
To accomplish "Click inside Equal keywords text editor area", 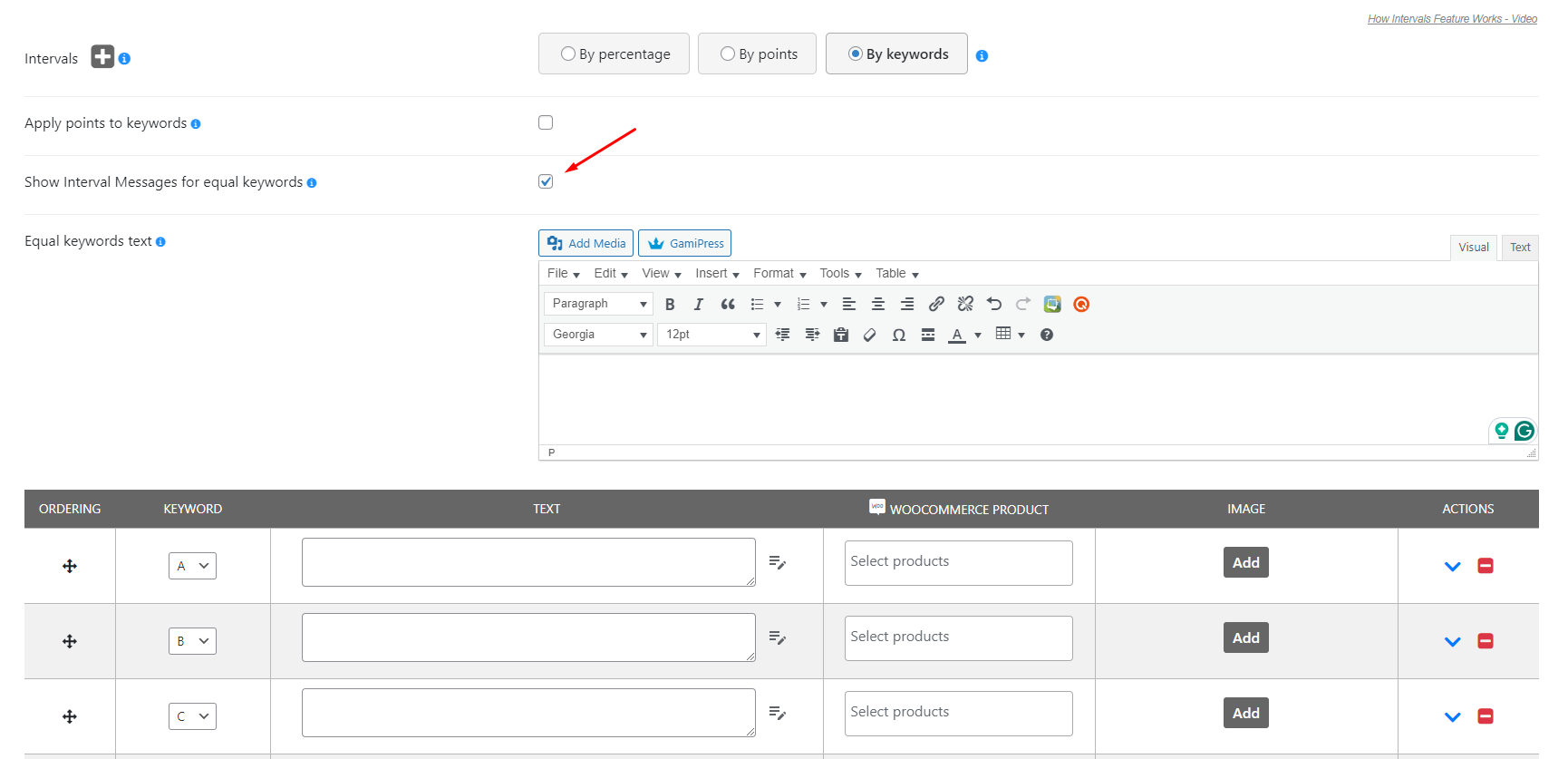I will pyautogui.click(x=1038, y=399).
